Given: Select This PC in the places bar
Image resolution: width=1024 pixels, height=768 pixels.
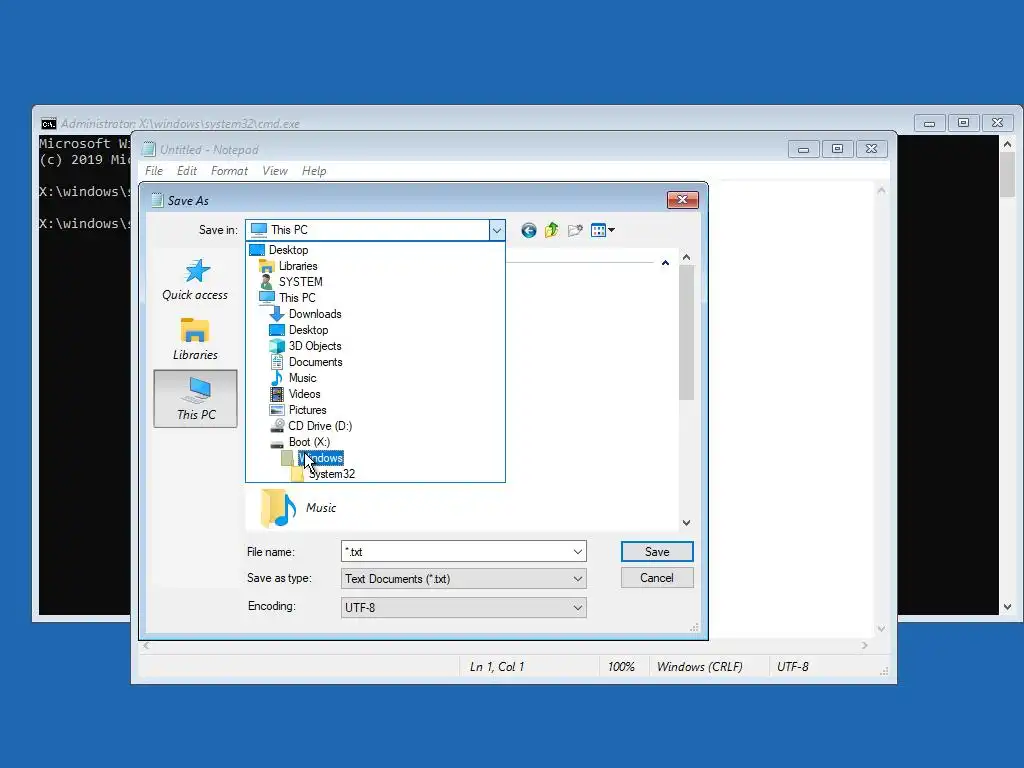Looking at the screenshot, I should (x=195, y=399).
